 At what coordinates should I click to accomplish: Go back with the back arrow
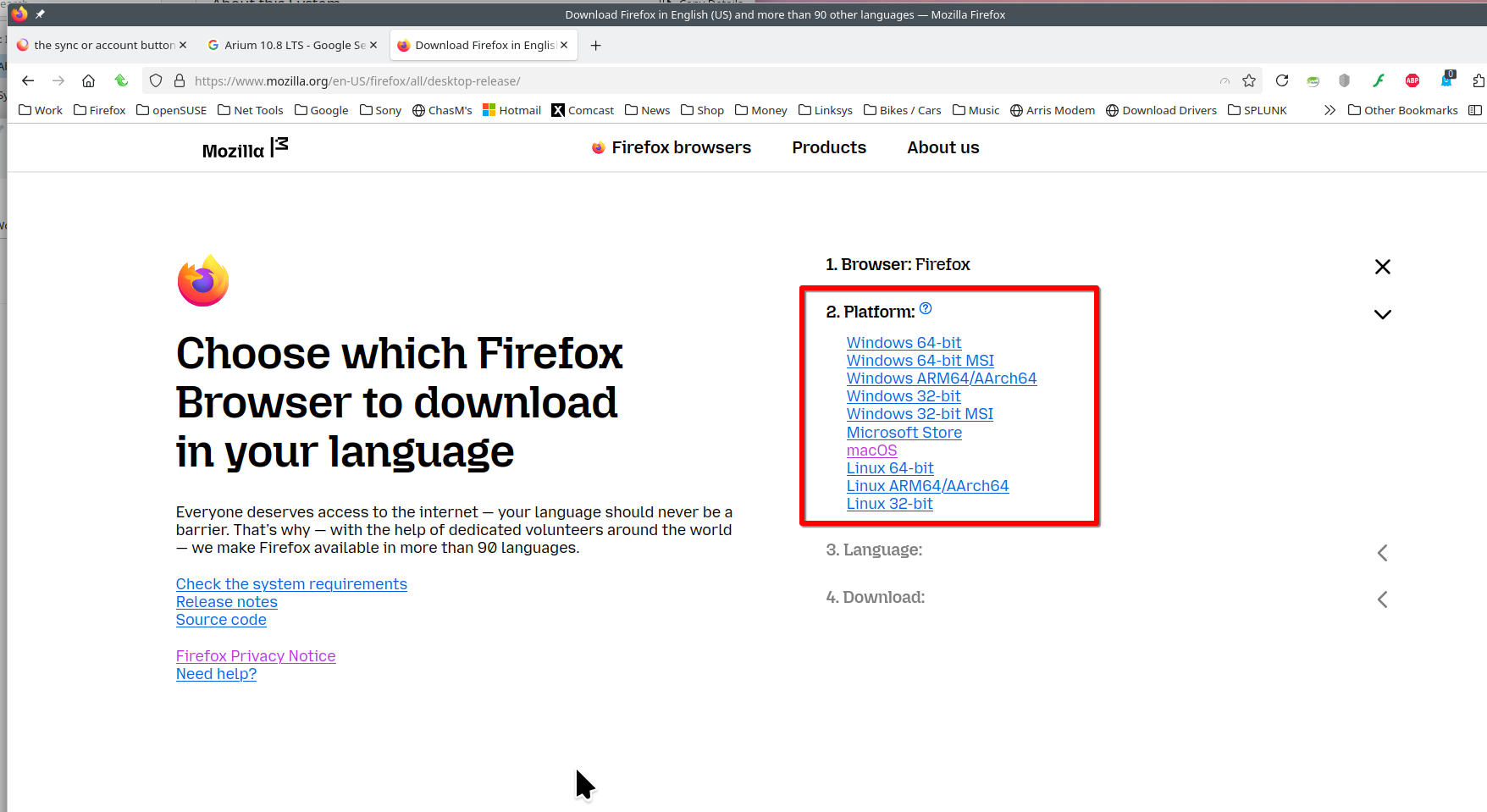point(28,80)
